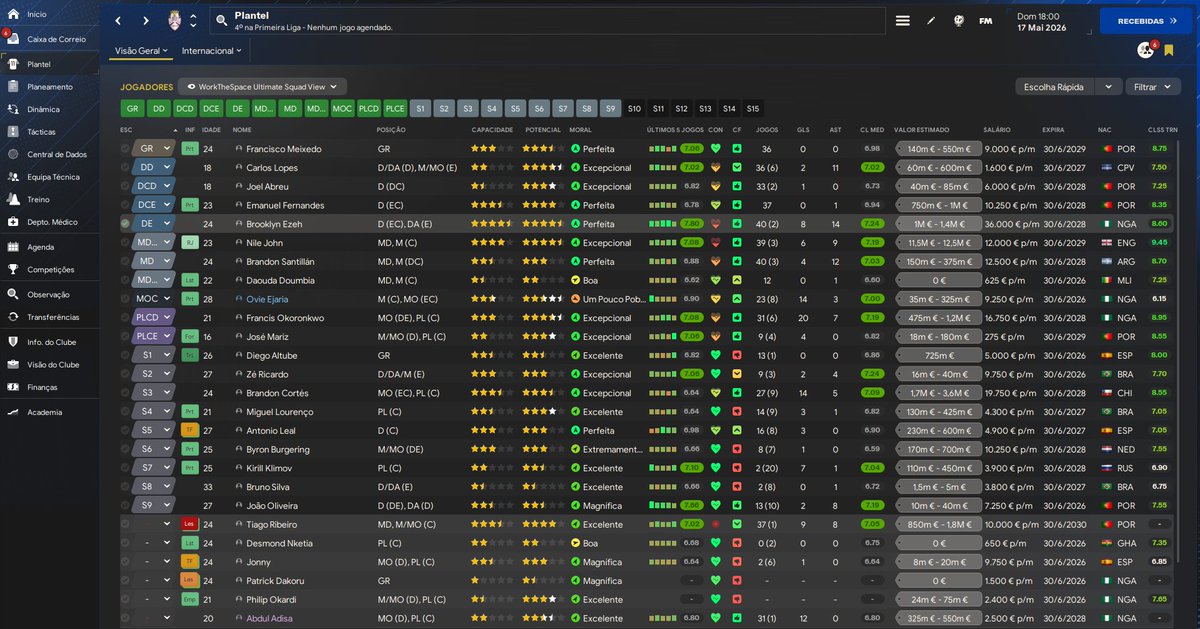Tick selection circle for Ovie Ejaria

coord(125,299)
